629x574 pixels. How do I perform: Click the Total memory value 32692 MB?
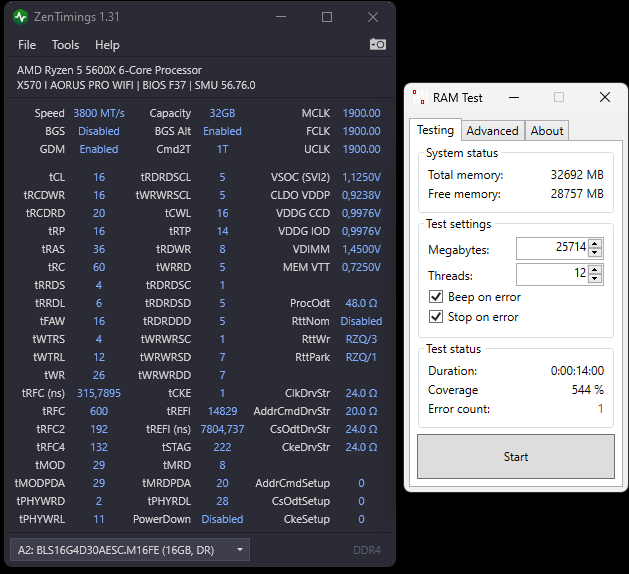click(x=577, y=174)
